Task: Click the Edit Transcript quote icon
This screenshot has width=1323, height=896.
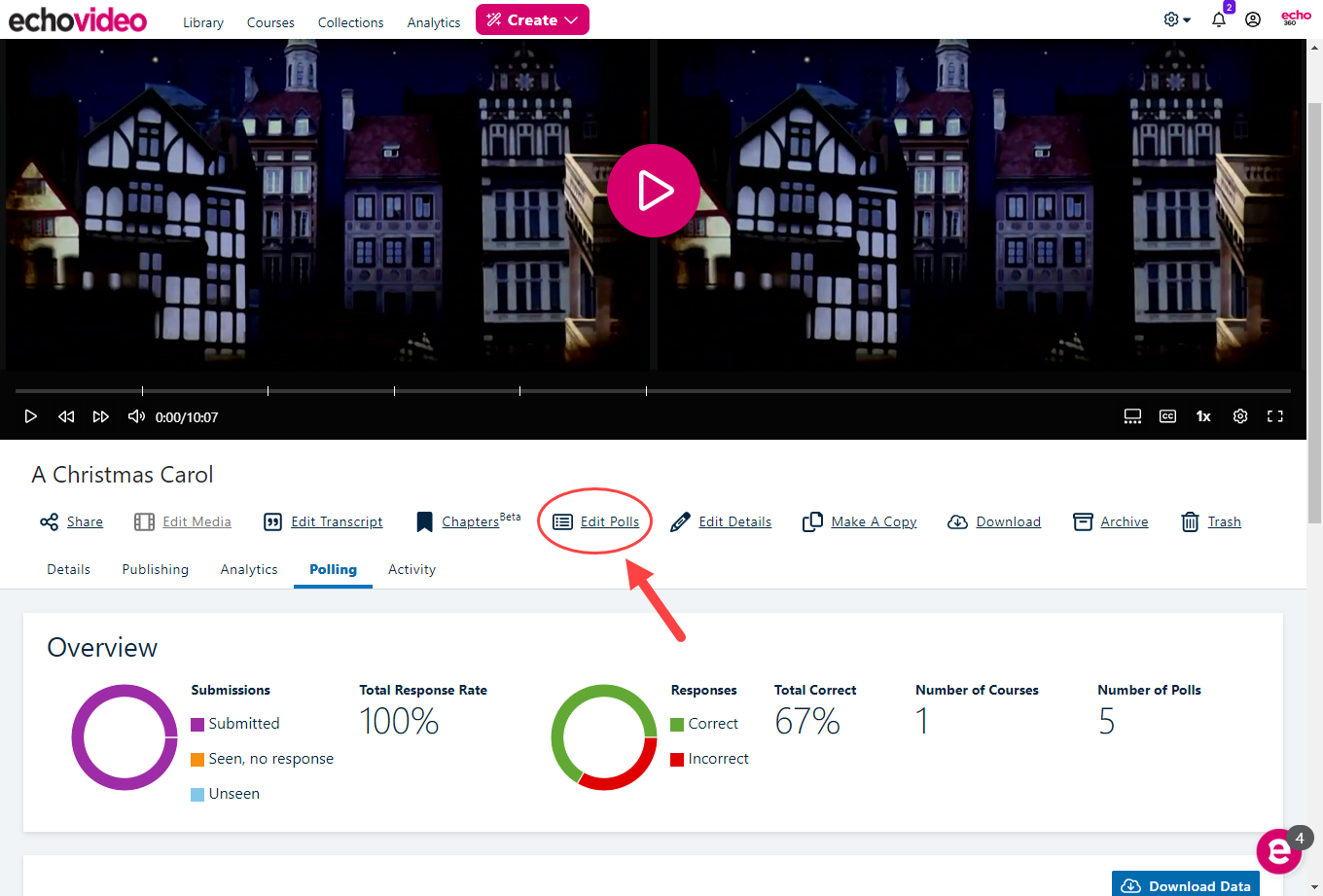Action: 273,522
